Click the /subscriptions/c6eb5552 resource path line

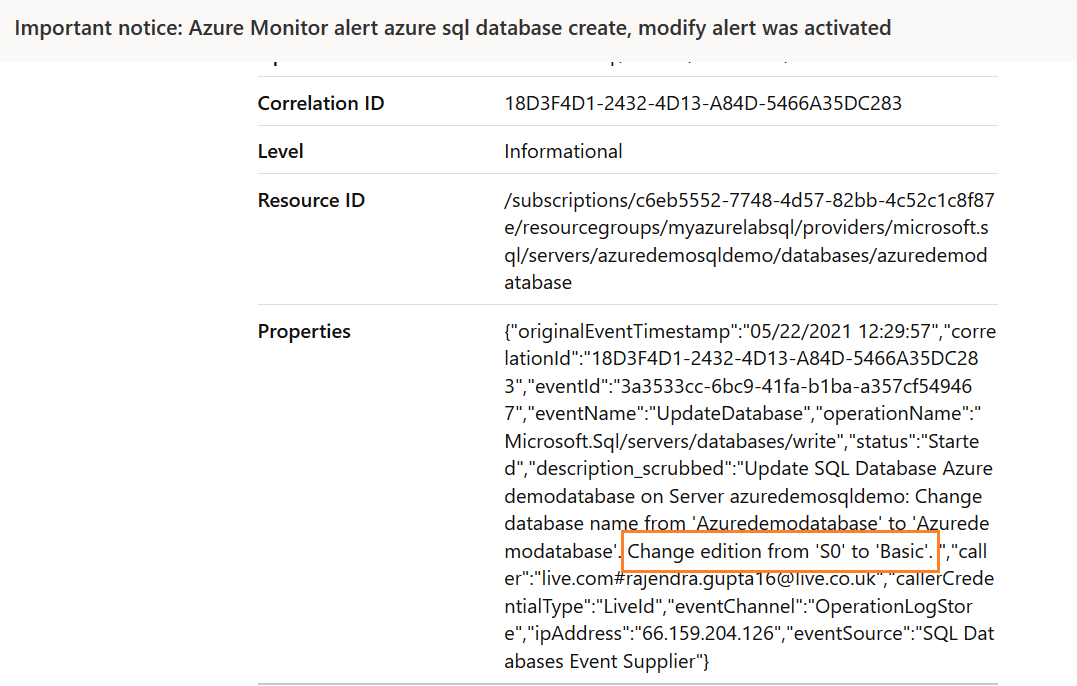(749, 200)
